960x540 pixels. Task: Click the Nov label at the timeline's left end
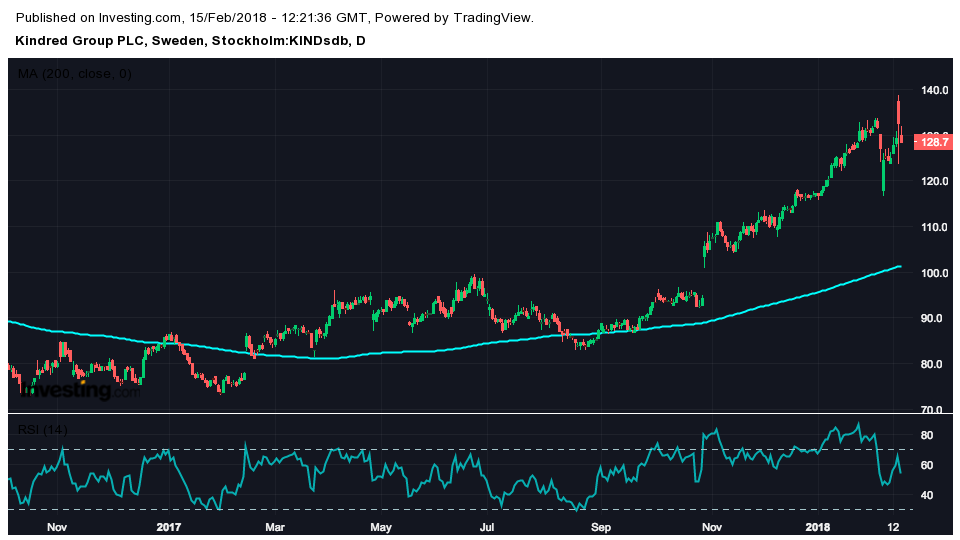57,527
